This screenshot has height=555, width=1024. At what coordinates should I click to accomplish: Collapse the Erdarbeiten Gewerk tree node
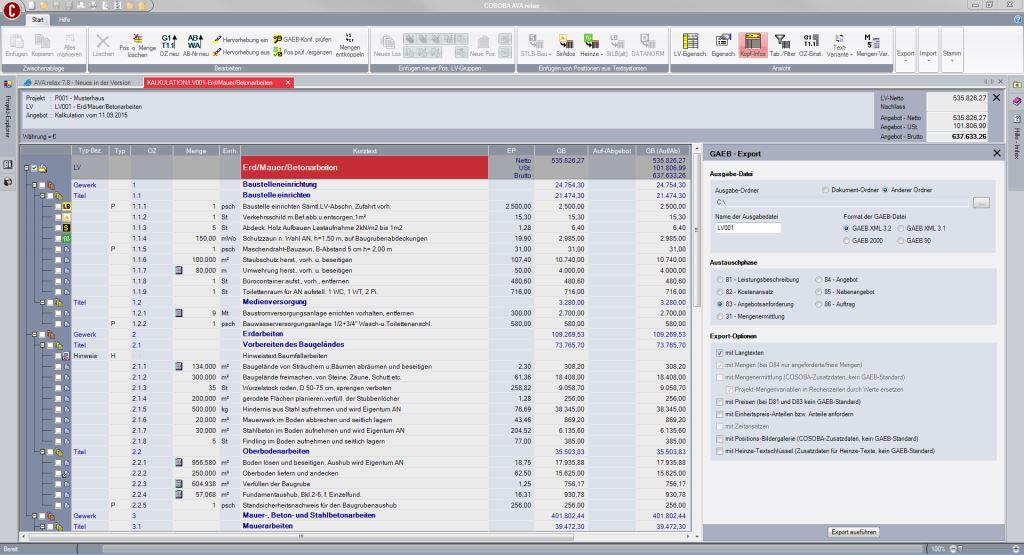(x=34, y=334)
